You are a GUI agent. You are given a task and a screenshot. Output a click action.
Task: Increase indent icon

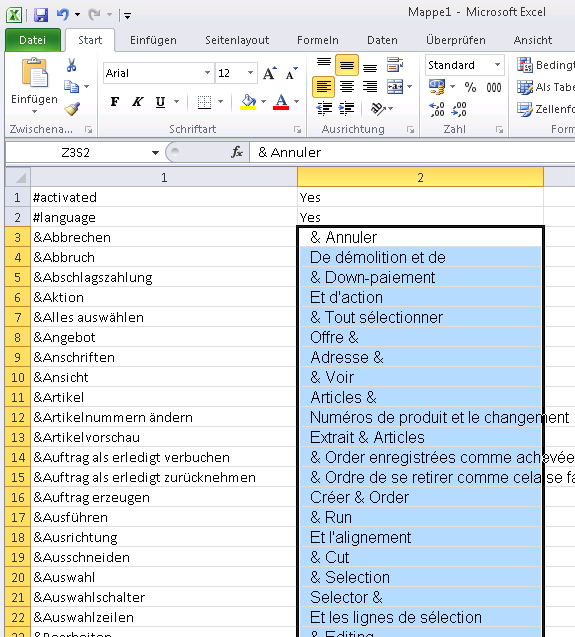click(346, 108)
